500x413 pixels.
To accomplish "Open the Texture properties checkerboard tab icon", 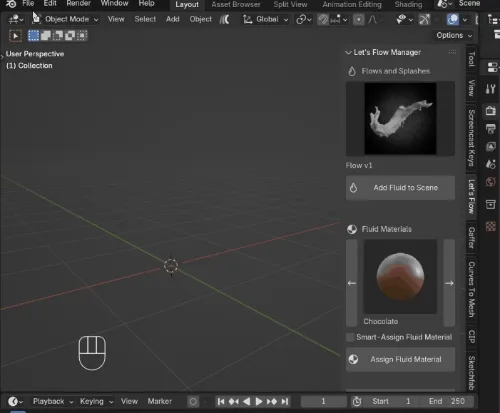I will coord(490,226).
